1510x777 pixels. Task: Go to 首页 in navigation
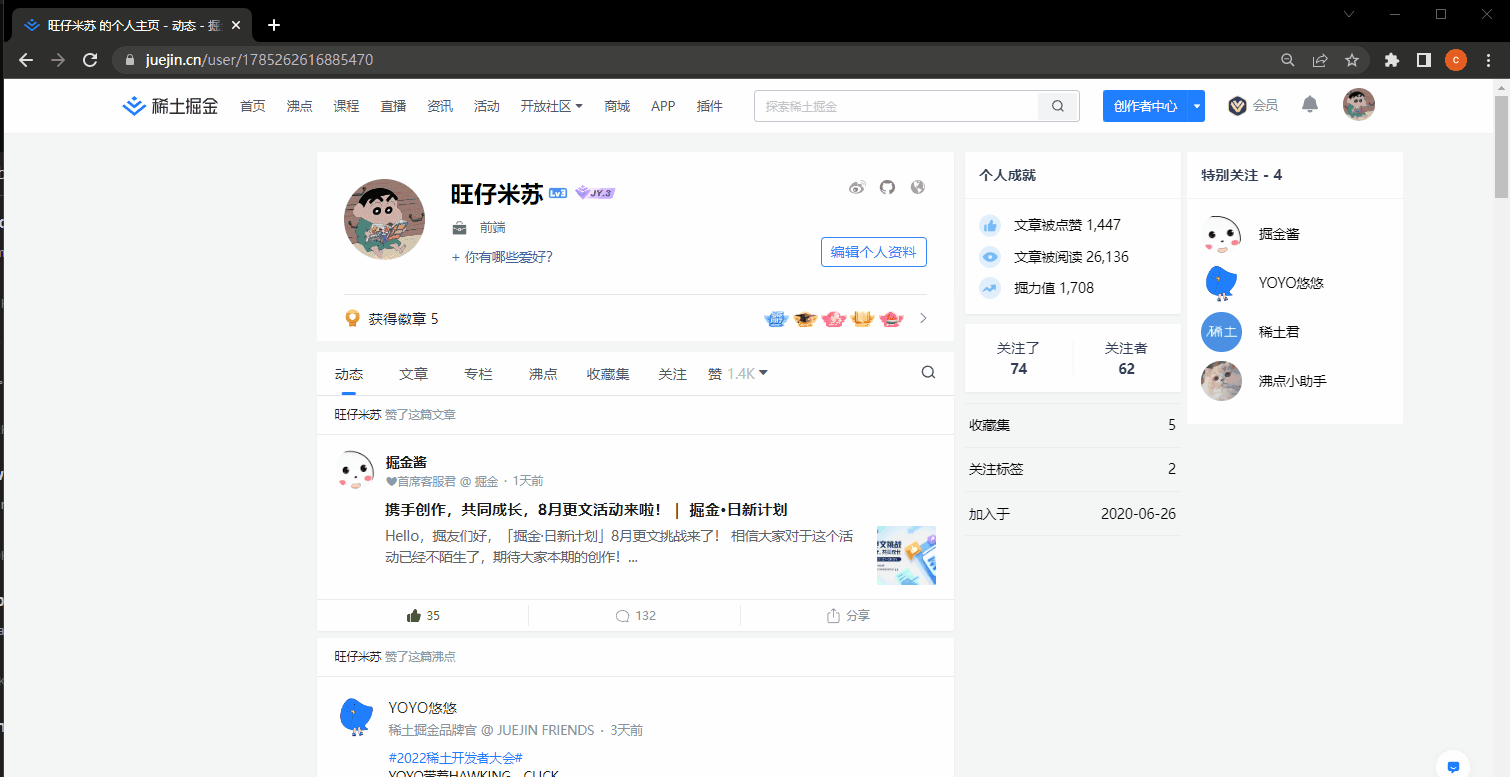click(253, 106)
